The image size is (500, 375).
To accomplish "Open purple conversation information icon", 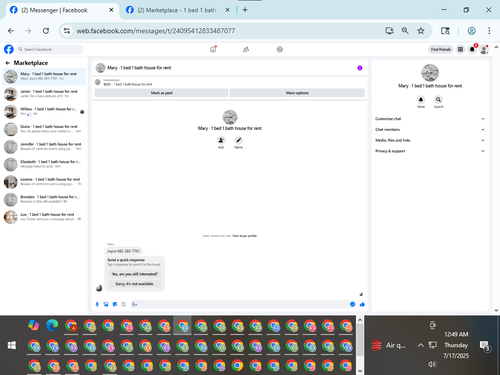I will point(360,68).
